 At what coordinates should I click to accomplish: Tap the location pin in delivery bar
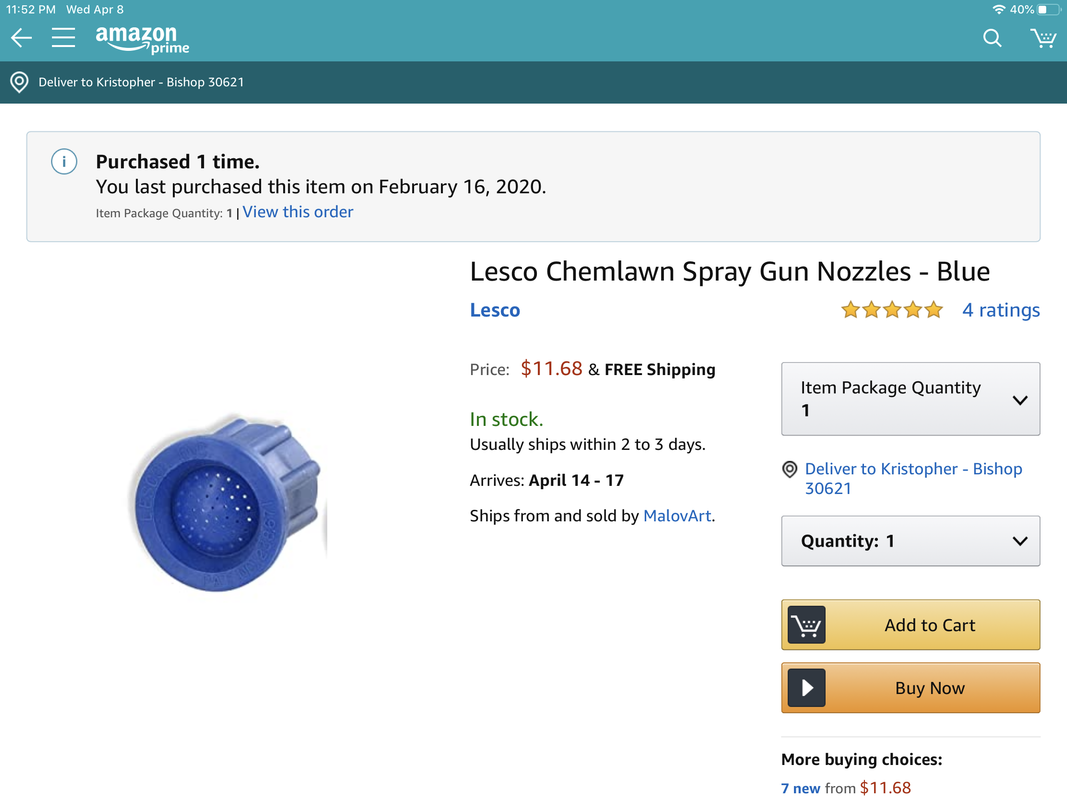[x=19, y=82]
